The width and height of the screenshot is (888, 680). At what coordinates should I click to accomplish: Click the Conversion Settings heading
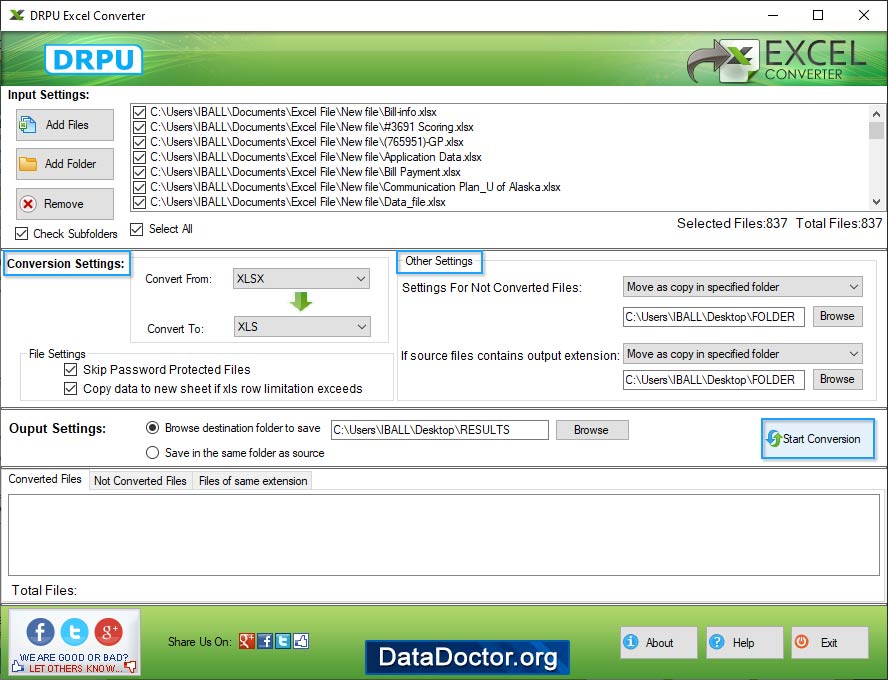pos(66,264)
